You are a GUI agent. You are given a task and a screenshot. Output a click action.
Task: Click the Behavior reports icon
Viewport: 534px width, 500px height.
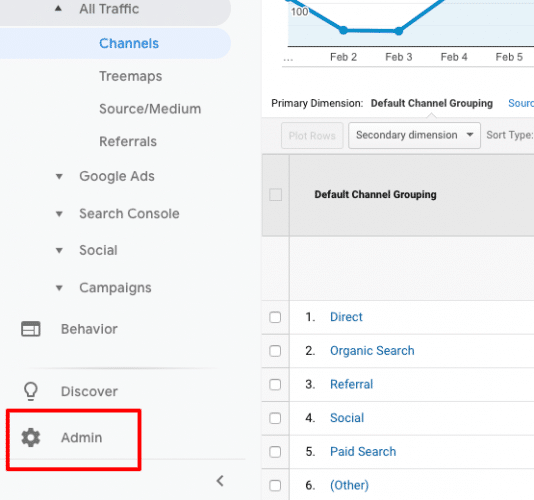click(31, 329)
